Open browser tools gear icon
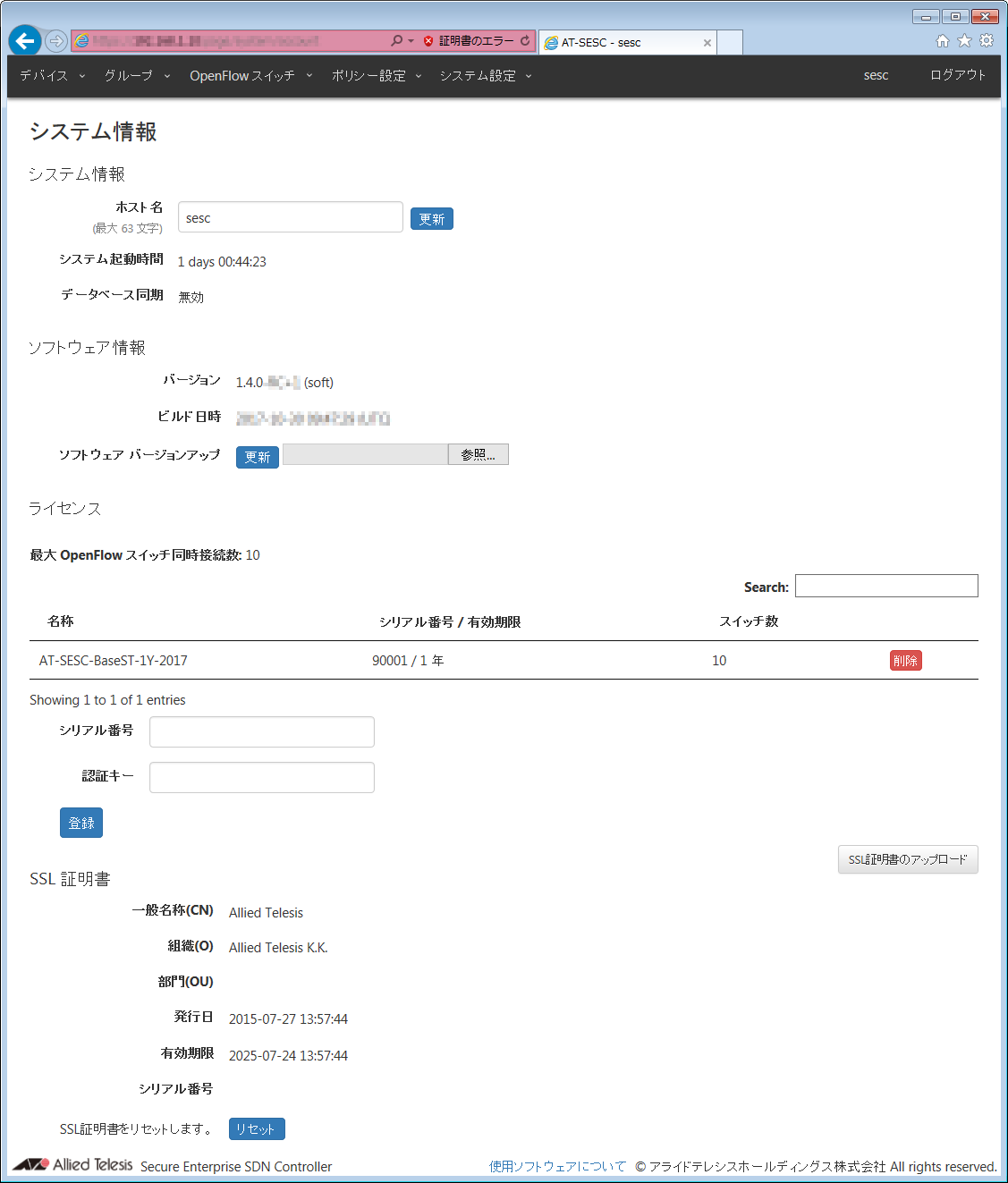This screenshot has height=1183, width=1008. 987,40
